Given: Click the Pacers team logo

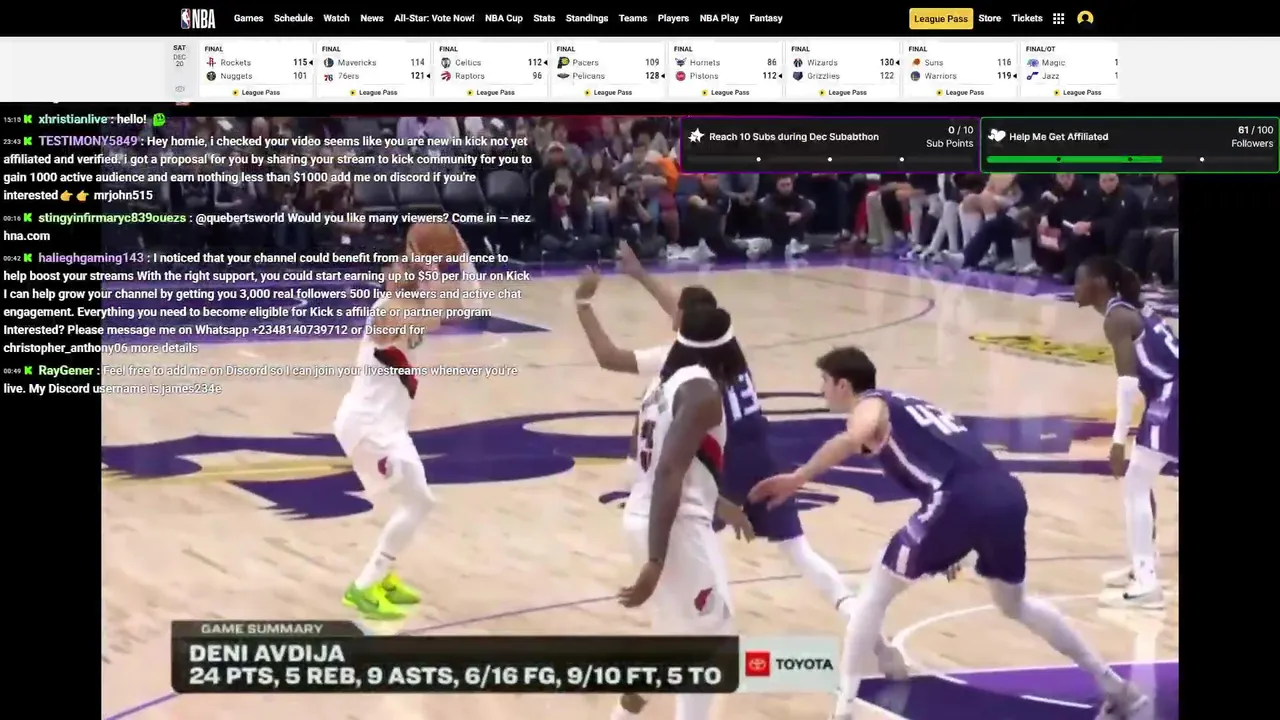Looking at the screenshot, I should pos(563,62).
